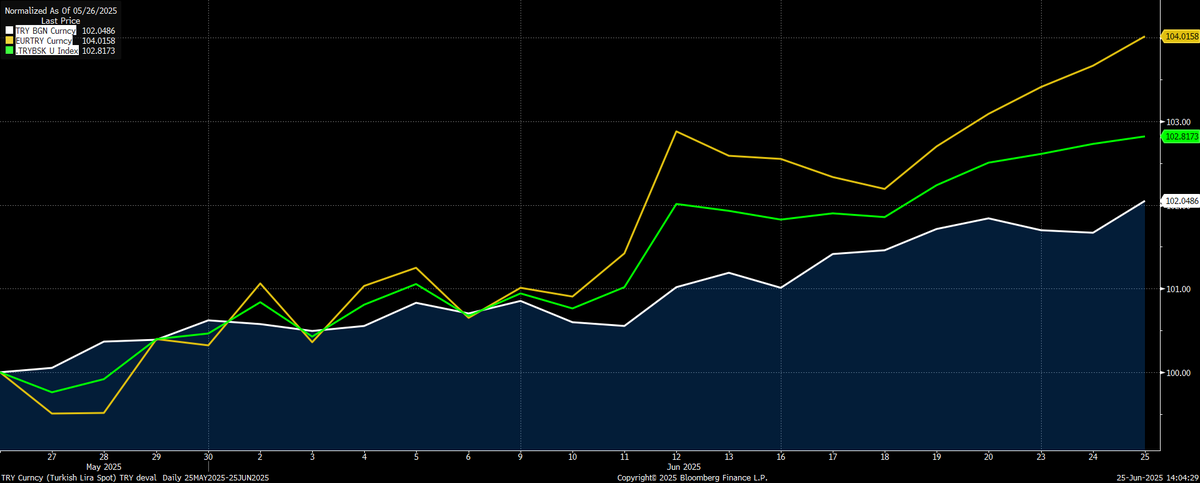
Task: Click the green 102.8173 axis value tag
Action: coord(1180,136)
